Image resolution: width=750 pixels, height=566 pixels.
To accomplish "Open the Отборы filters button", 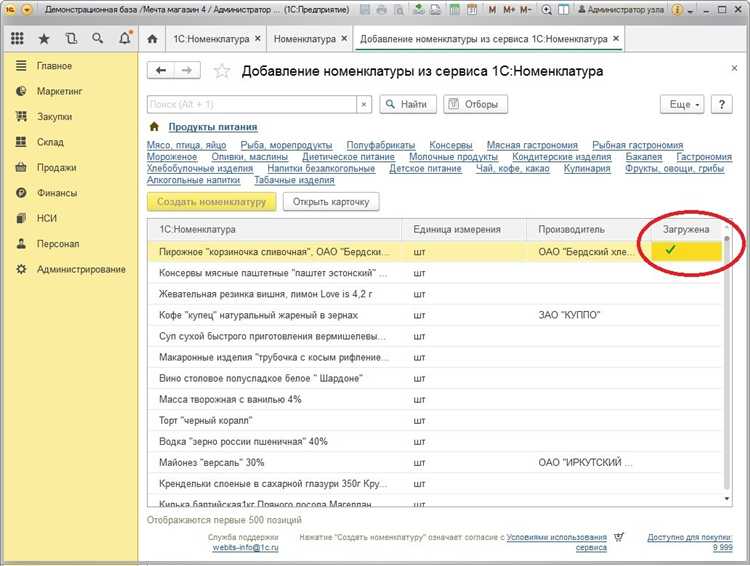I will (x=475, y=104).
